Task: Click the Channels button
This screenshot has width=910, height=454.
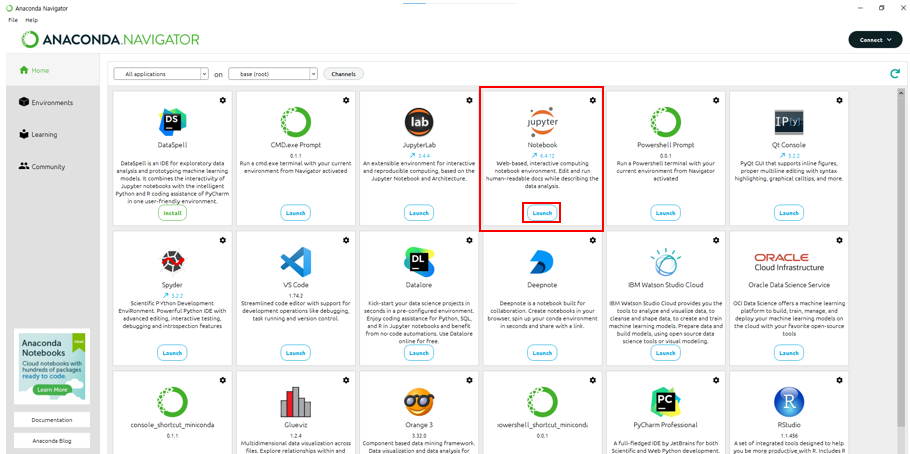Action: [x=344, y=74]
